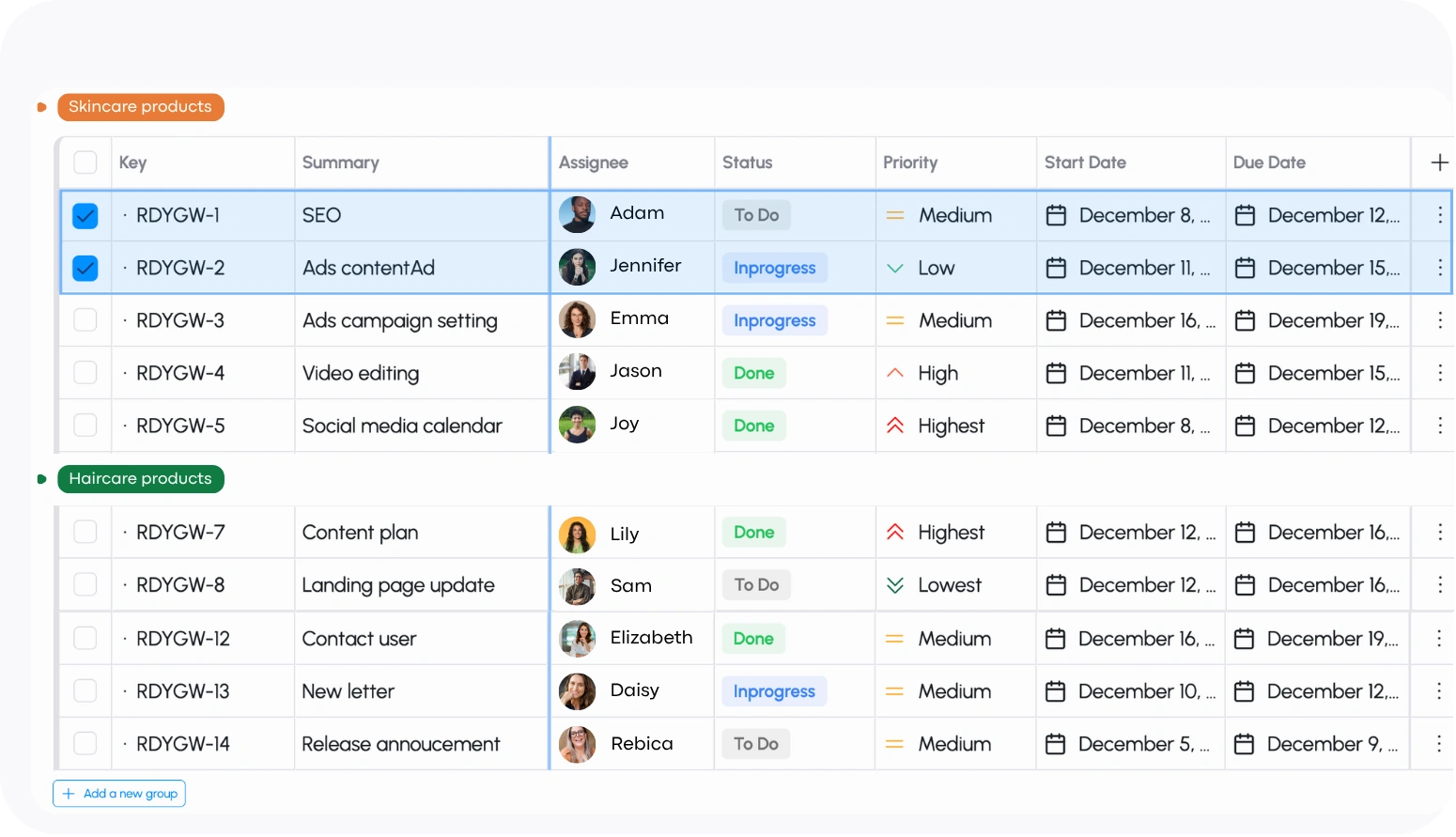The height and width of the screenshot is (837, 1456).
Task: Click calendar icon in RDYGW-14 start date
Action: coord(1055,744)
